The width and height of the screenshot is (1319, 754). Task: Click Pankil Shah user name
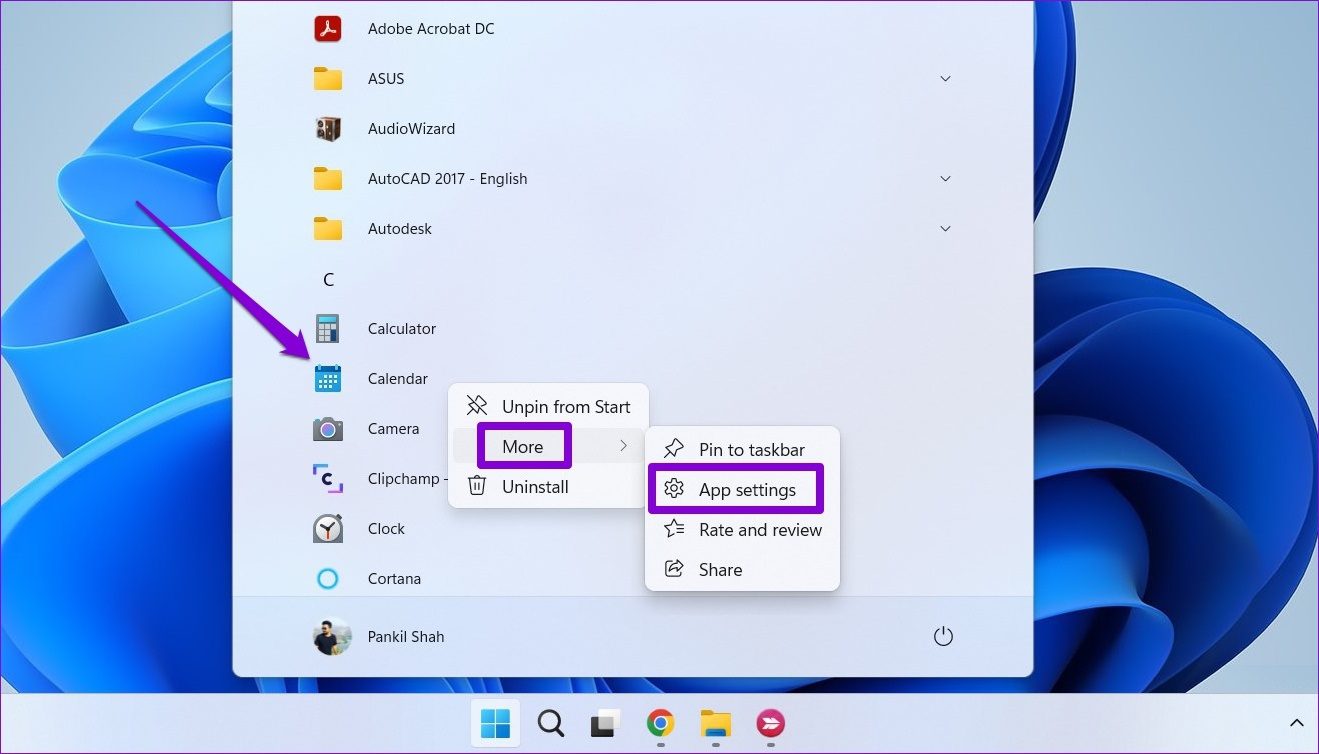tap(406, 637)
